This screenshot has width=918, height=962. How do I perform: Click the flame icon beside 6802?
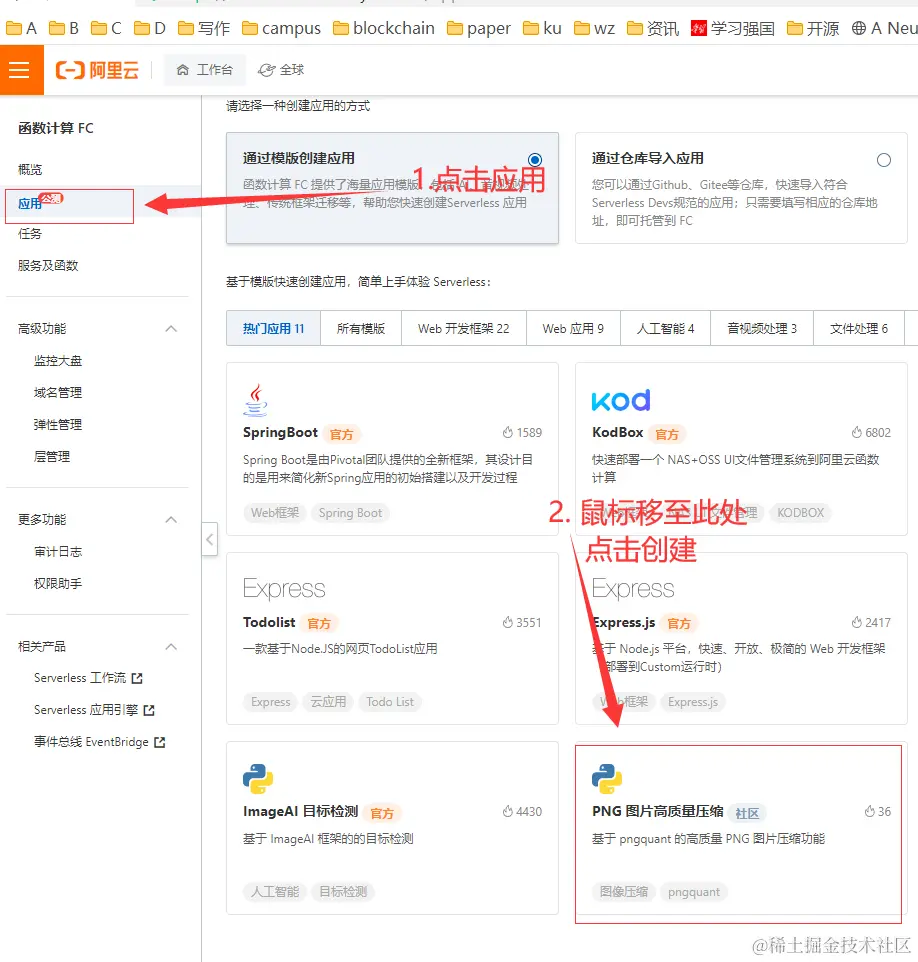(857, 432)
